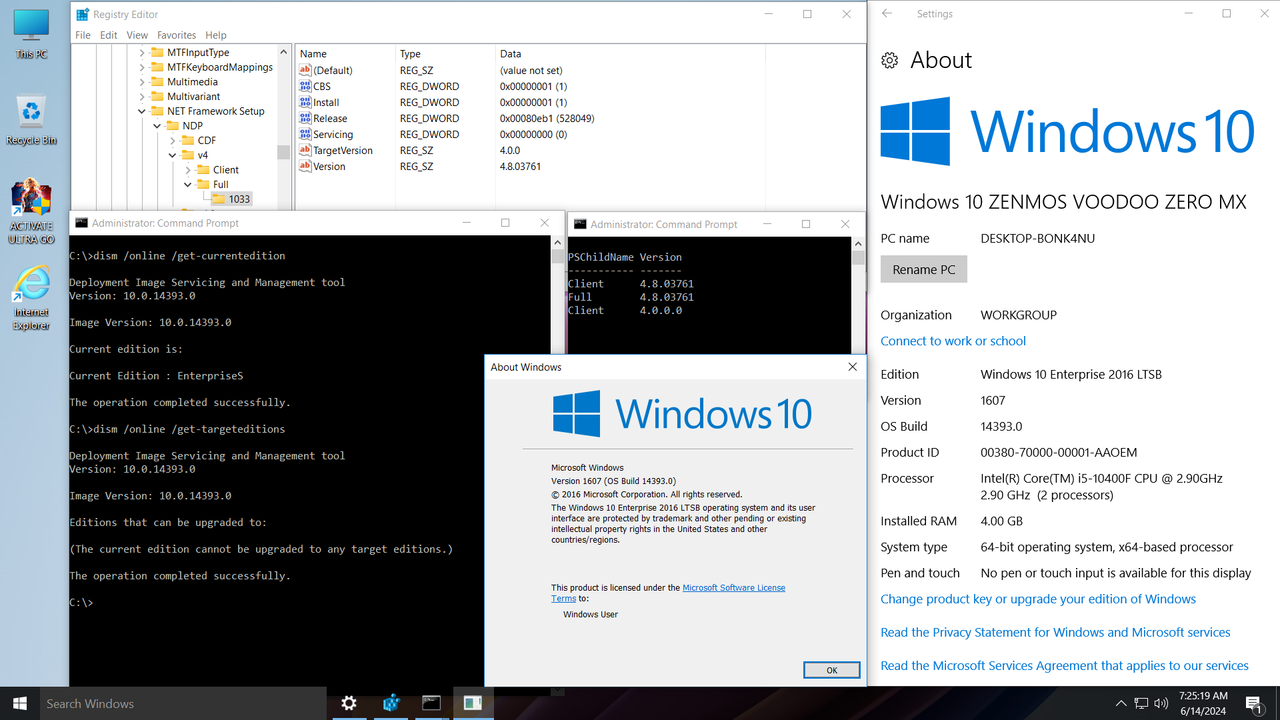Click the Search Windows box
Image resolution: width=1280 pixels, height=720 pixels.
pos(183,703)
